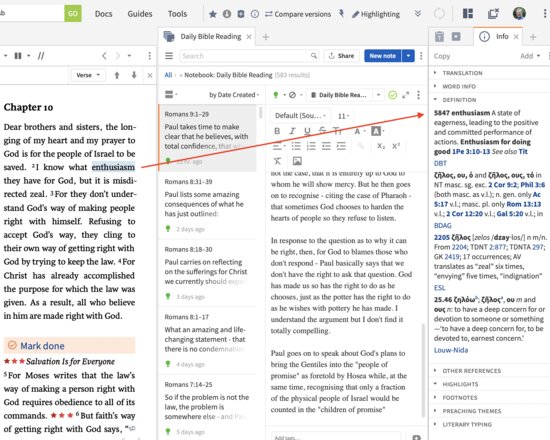Screen dimensions: 550x440
Task: Open the text highlight color picker
Action: click(378, 131)
